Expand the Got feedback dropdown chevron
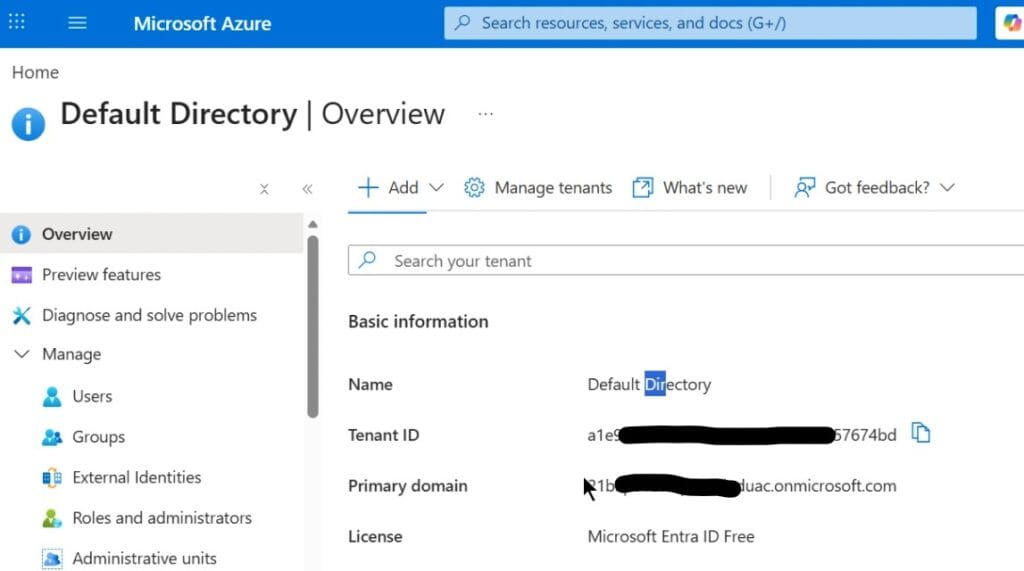This screenshot has height=571, width=1024. tap(948, 188)
